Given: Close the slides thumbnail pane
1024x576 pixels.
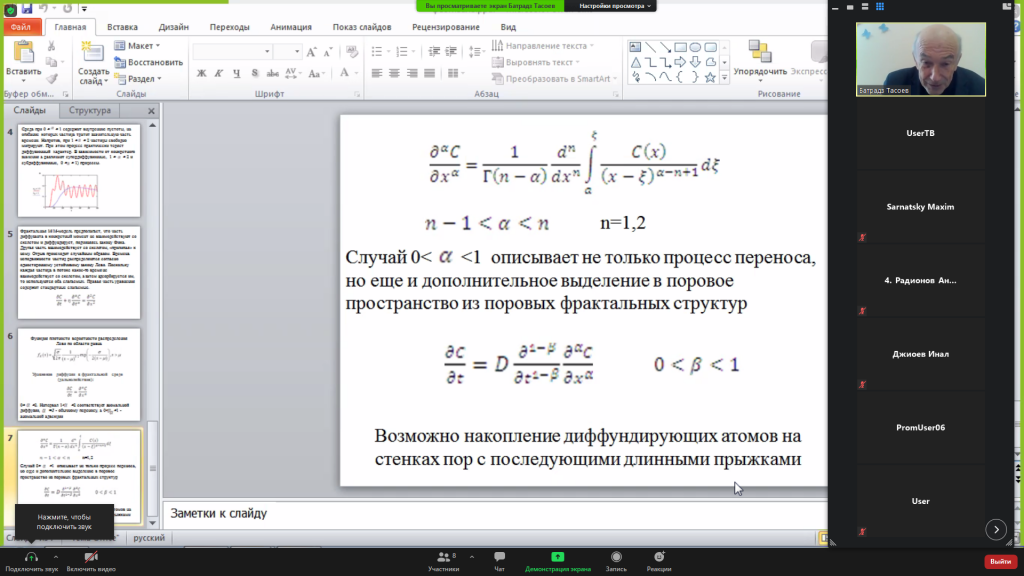Looking at the screenshot, I should click(151, 111).
